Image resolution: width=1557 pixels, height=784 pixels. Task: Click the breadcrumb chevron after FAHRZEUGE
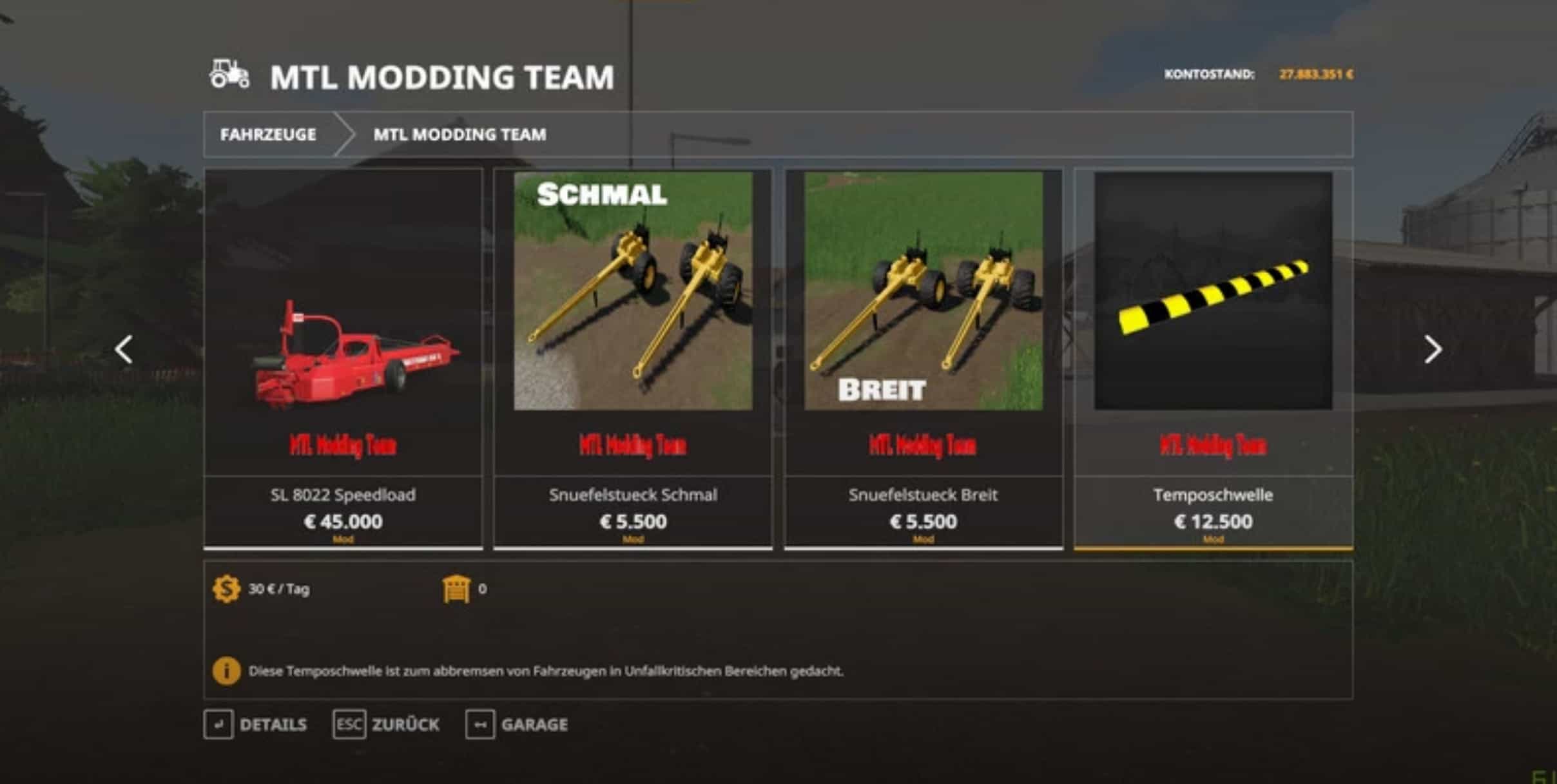(x=344, y=134)
